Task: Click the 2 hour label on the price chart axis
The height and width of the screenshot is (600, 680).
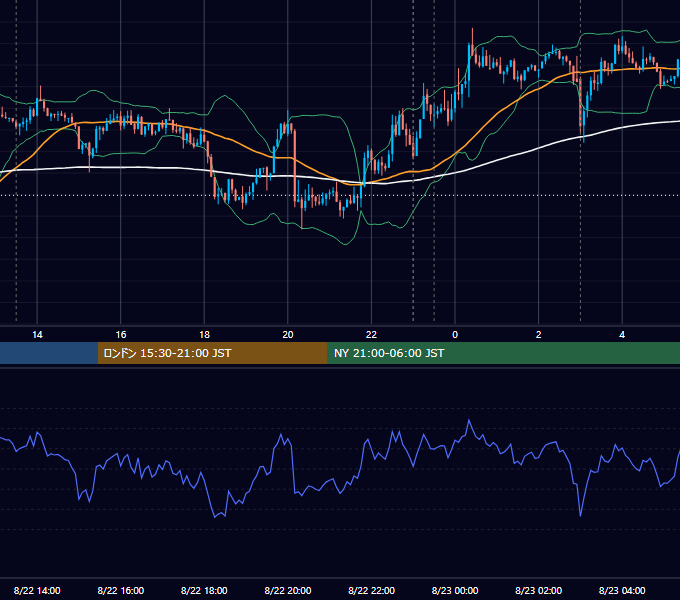Action: (x=539, y=335)
